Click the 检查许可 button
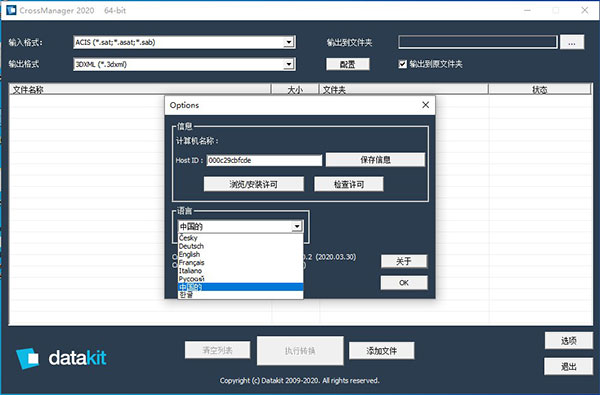Image resolution: width=600 pixels, height=395 pixels. pyautogui.click(x=349, y=184)
